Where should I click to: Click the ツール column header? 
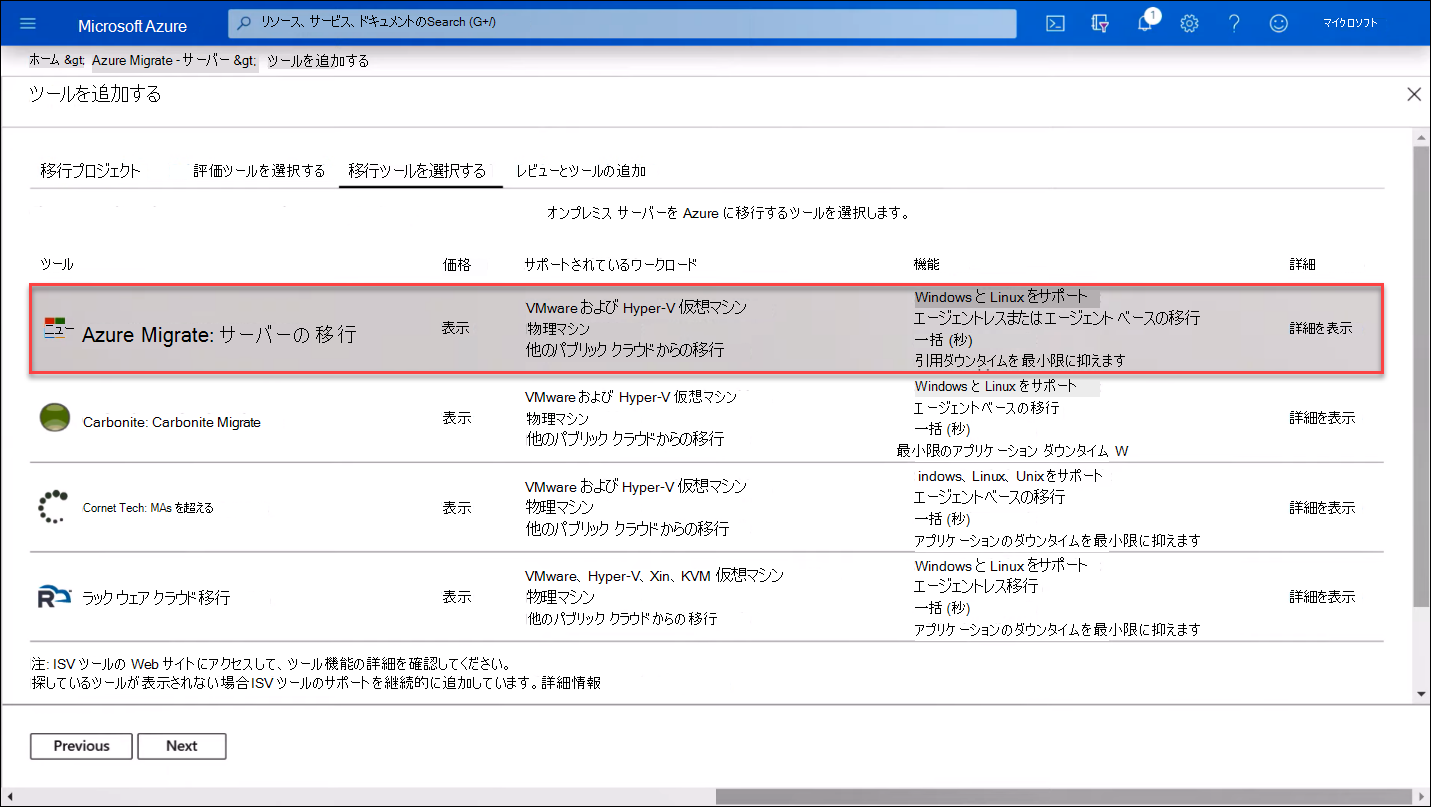(57, 264)
